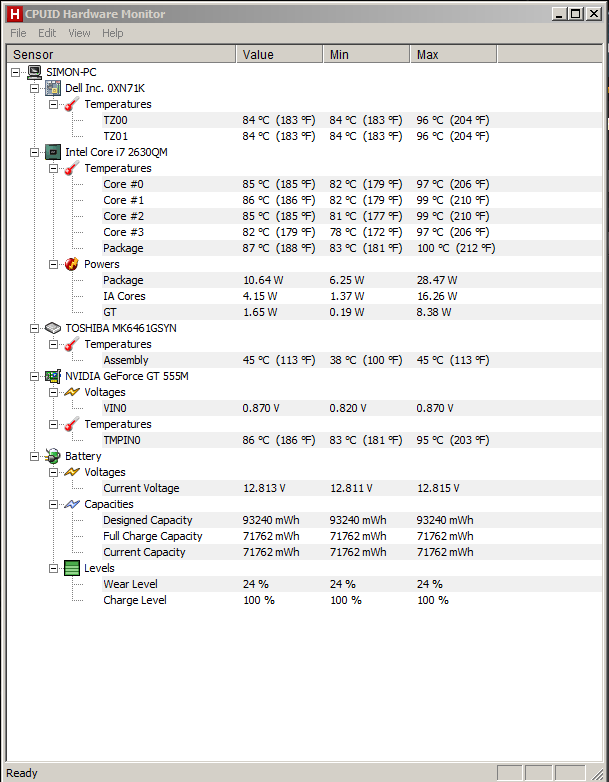
Task: Click the 10.64 W package power value
Action: click(x=263, y=280)
